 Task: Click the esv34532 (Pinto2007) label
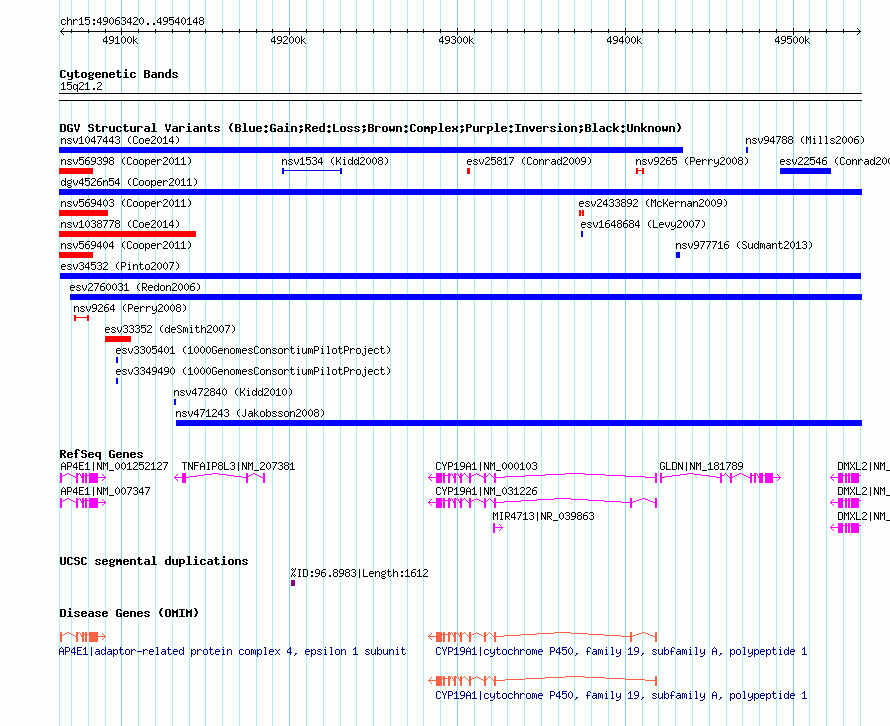coord(120,266)
